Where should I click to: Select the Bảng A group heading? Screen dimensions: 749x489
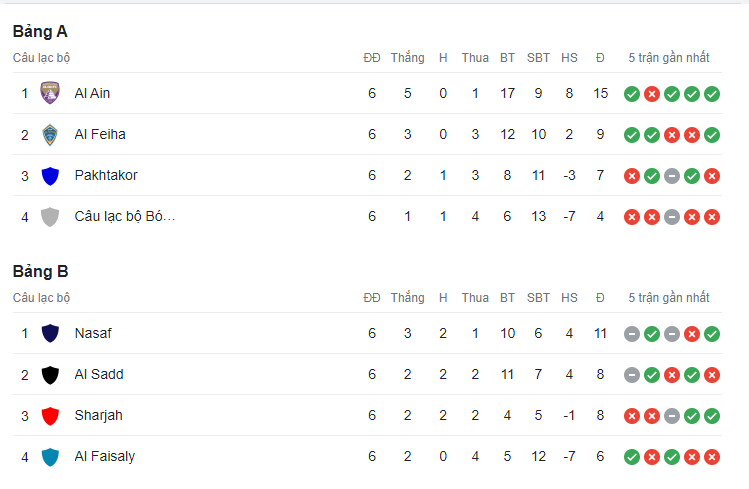point(40,32)
